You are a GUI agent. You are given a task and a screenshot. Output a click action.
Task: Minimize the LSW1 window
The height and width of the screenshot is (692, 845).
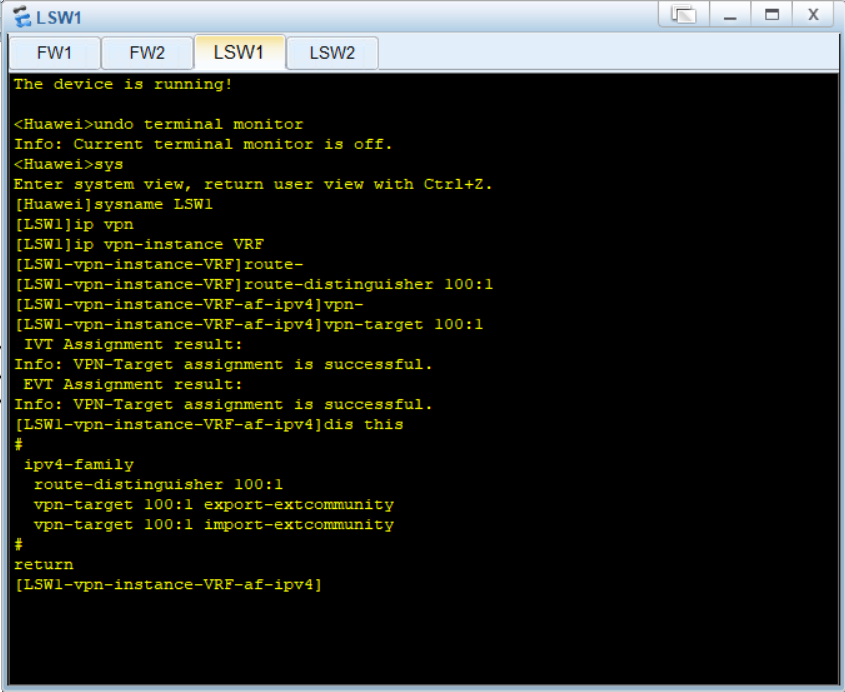click(730, 15)
